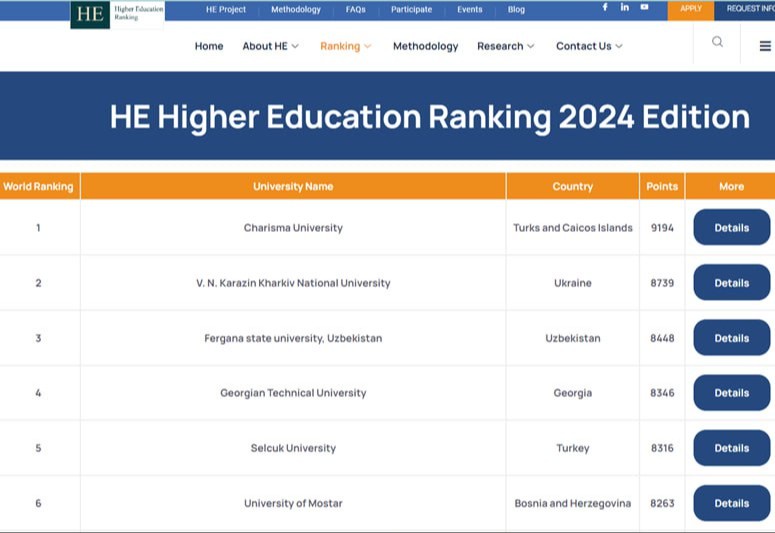Open the HE Project top link

click(226, 10)
